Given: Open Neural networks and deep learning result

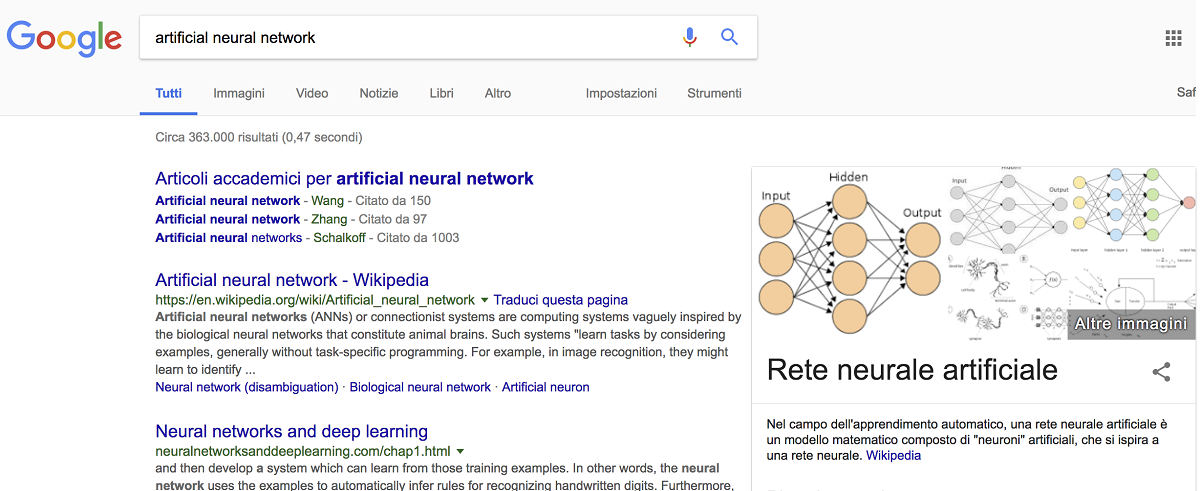Looking at the screenshot, I should (291, 432).
